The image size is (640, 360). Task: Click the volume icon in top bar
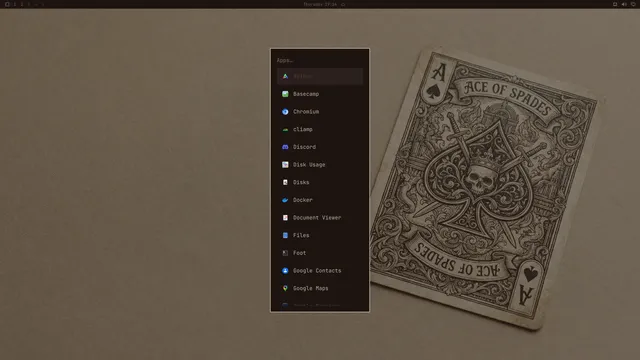(x=624, y=4)
